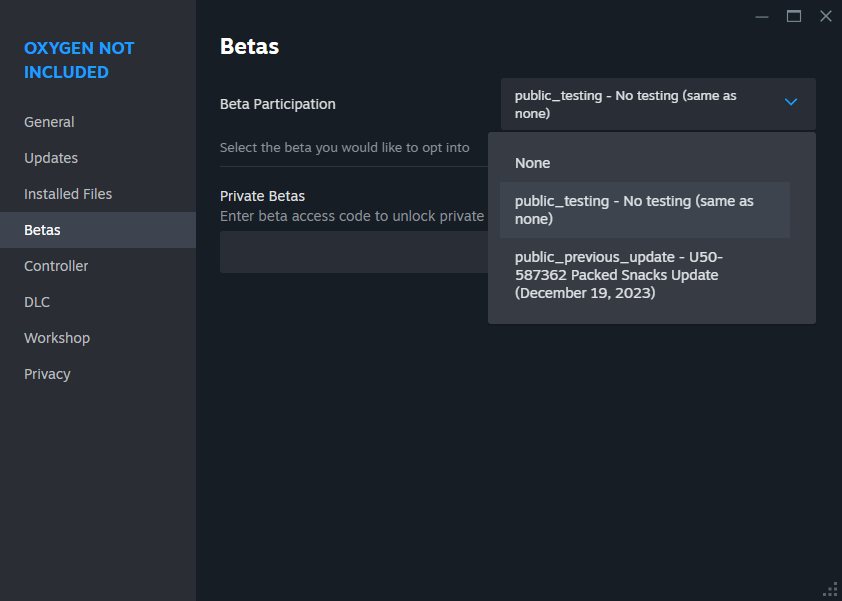Switch to the Updates section
The height and width of the screenshot is (601, 842).
(51, 158)
